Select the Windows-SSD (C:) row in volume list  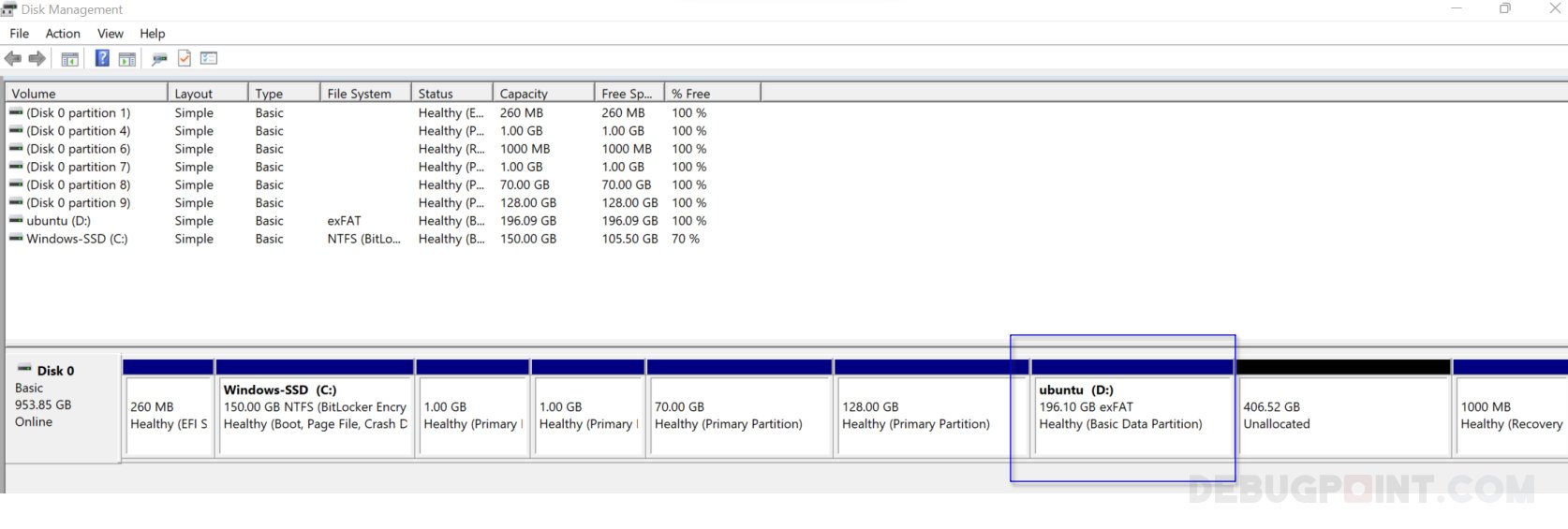coord(77,239)
